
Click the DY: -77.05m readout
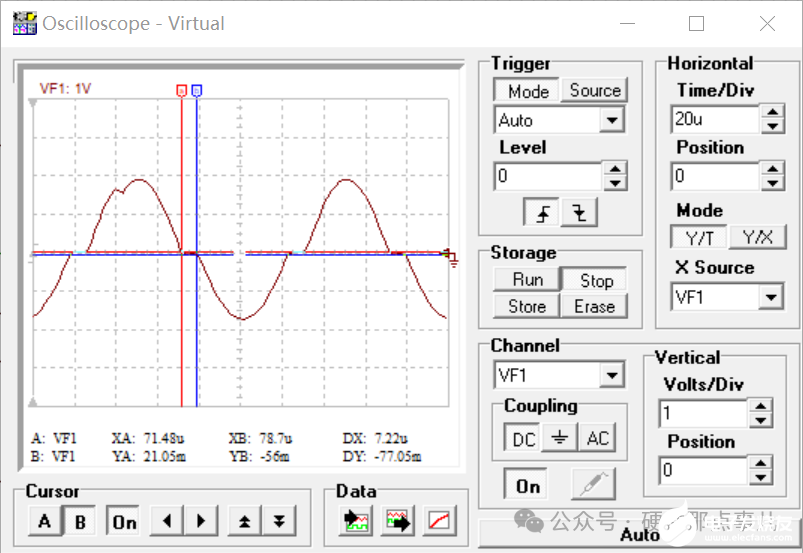382,456
